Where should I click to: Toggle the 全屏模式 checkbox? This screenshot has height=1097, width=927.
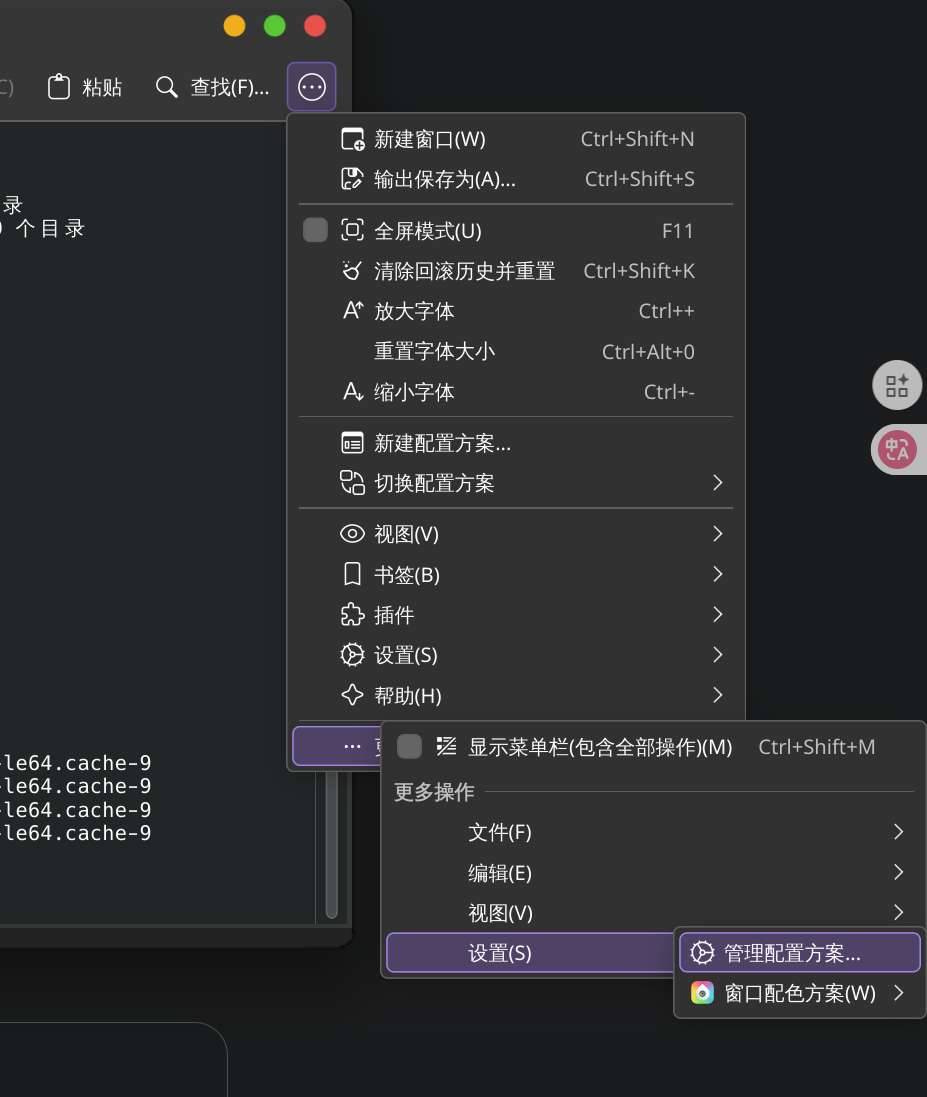click(315, 229)
